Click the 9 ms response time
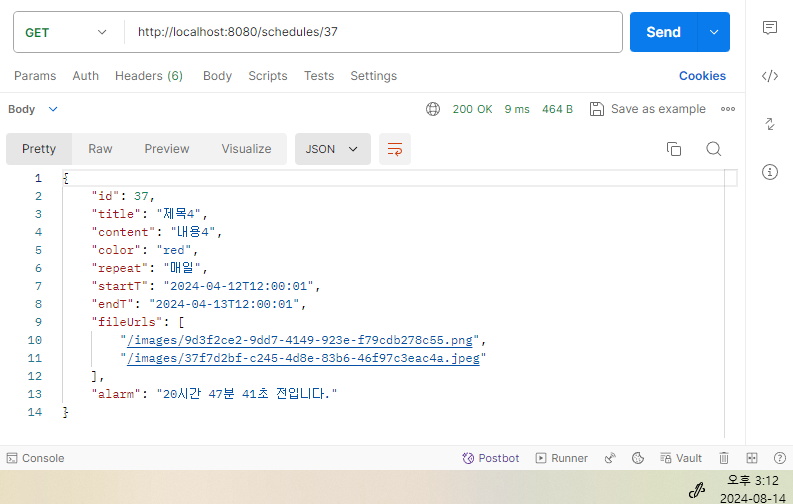This screenshot has height=504, width=793. tap(517, 109)
